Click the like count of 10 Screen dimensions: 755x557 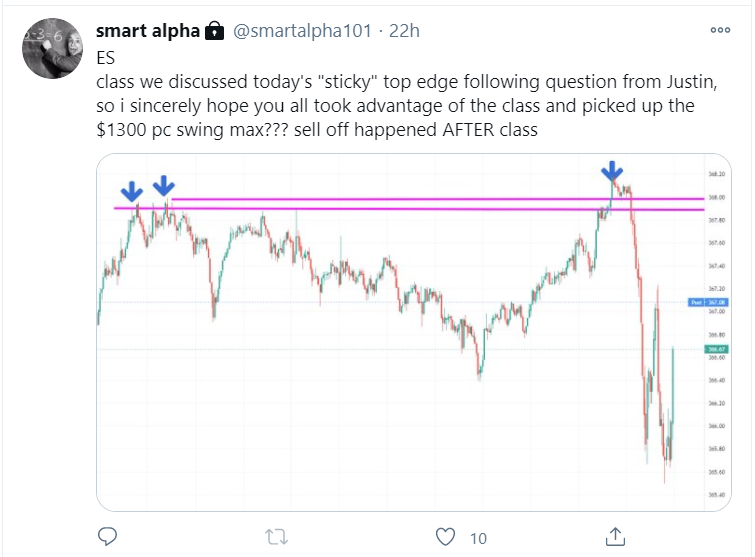click(478, 538)
